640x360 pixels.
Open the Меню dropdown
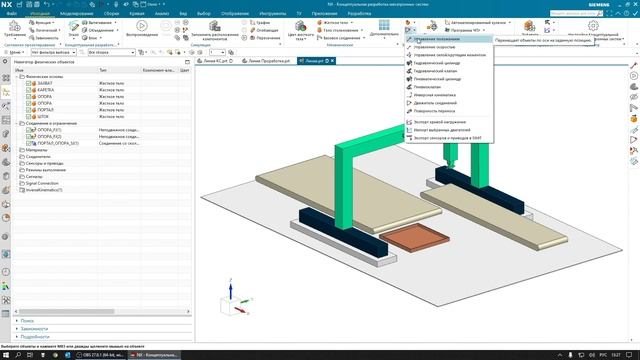point(15,52)
